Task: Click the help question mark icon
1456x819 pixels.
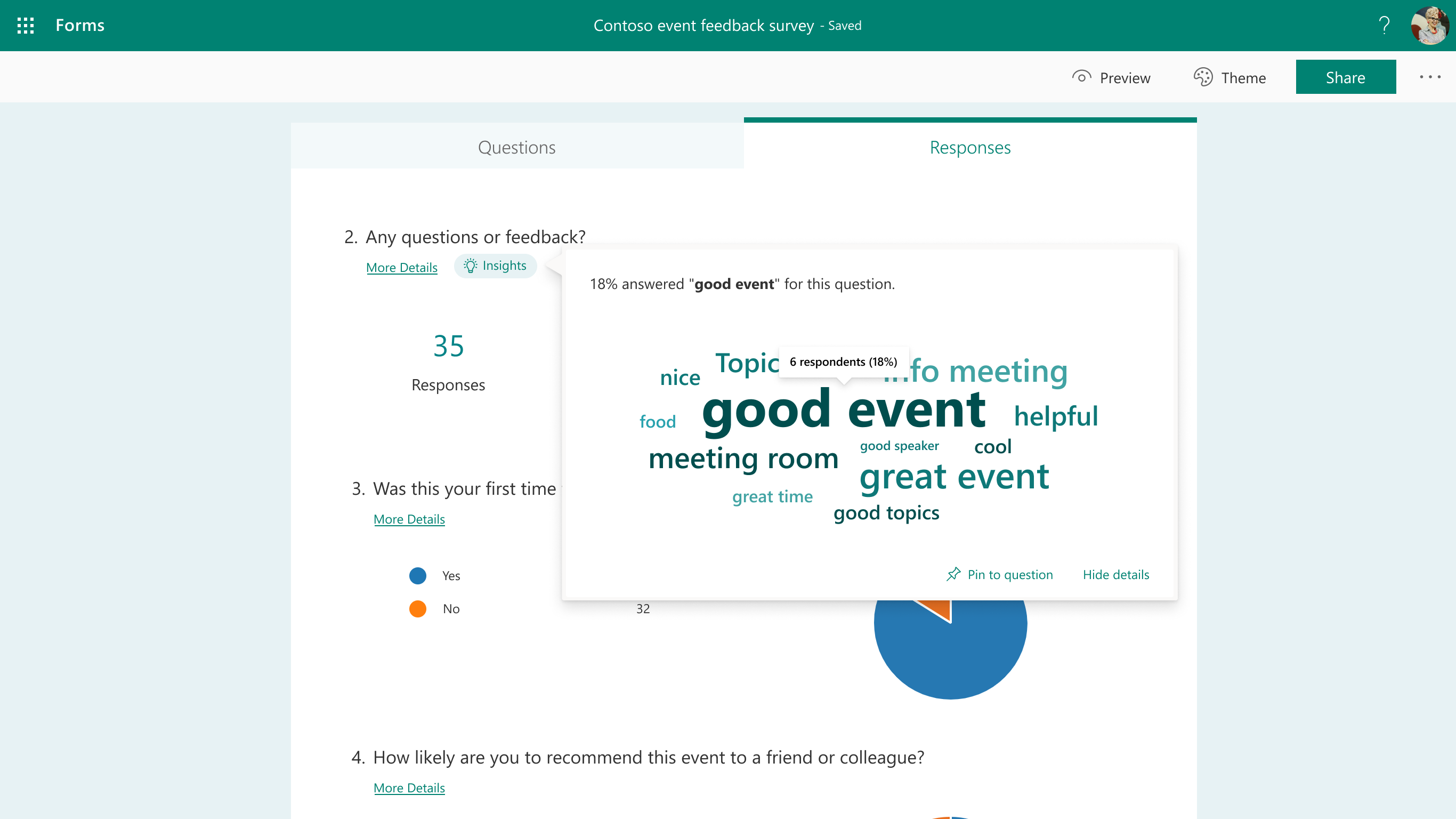Action: pyautogui.click(x=1384, y=26)
